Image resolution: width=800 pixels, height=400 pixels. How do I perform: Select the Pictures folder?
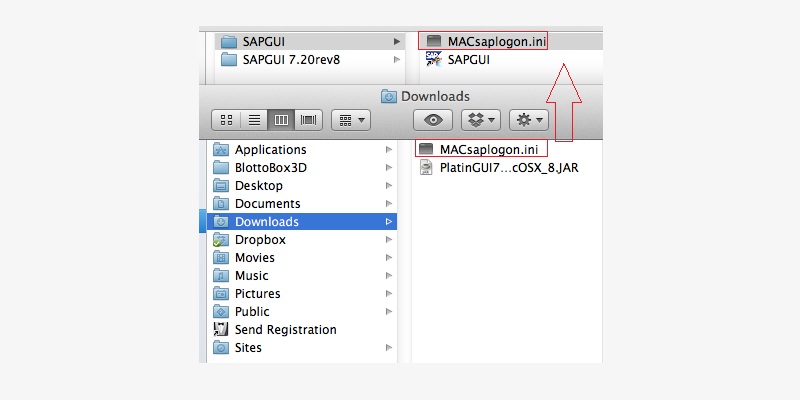coord(302,293)
